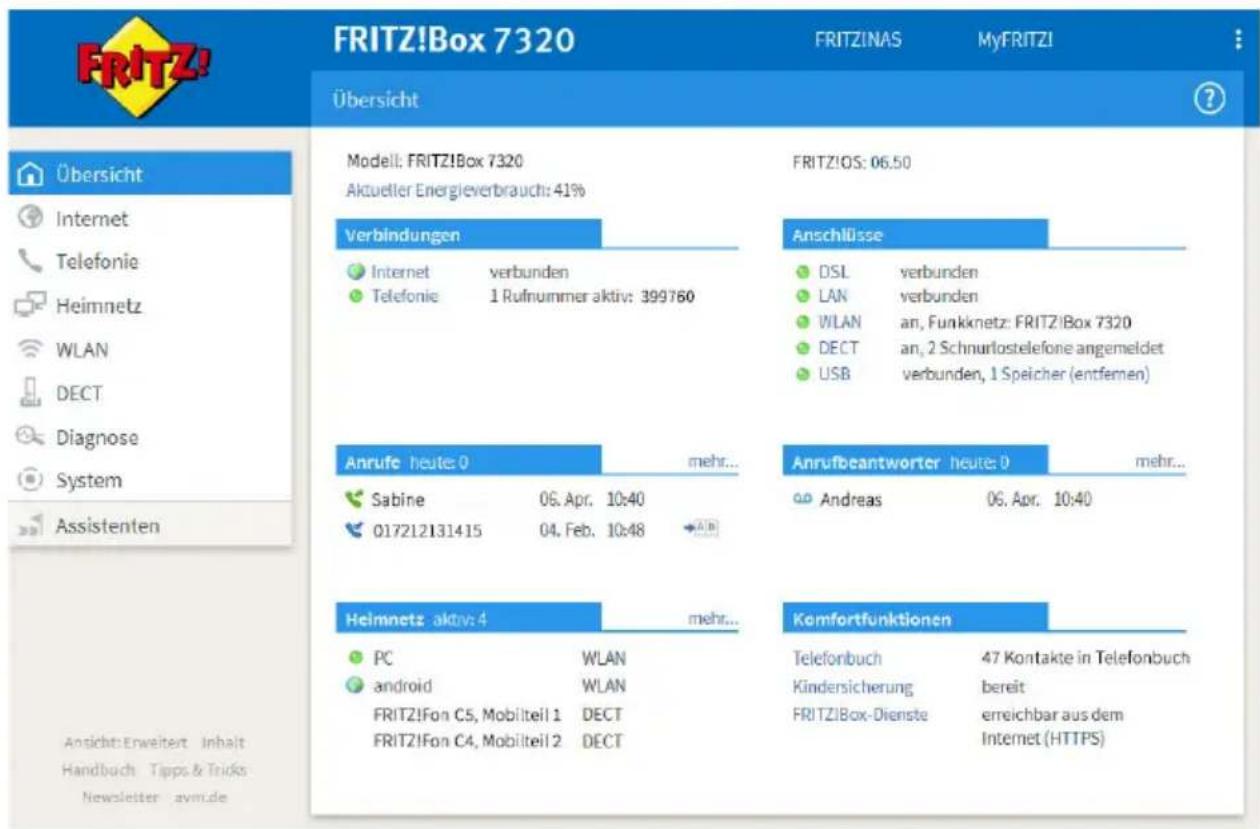Open the three-dot menu in header
Image resolution: width=1260 pixels, height=829 pixels.
[x=1238, y=39]
